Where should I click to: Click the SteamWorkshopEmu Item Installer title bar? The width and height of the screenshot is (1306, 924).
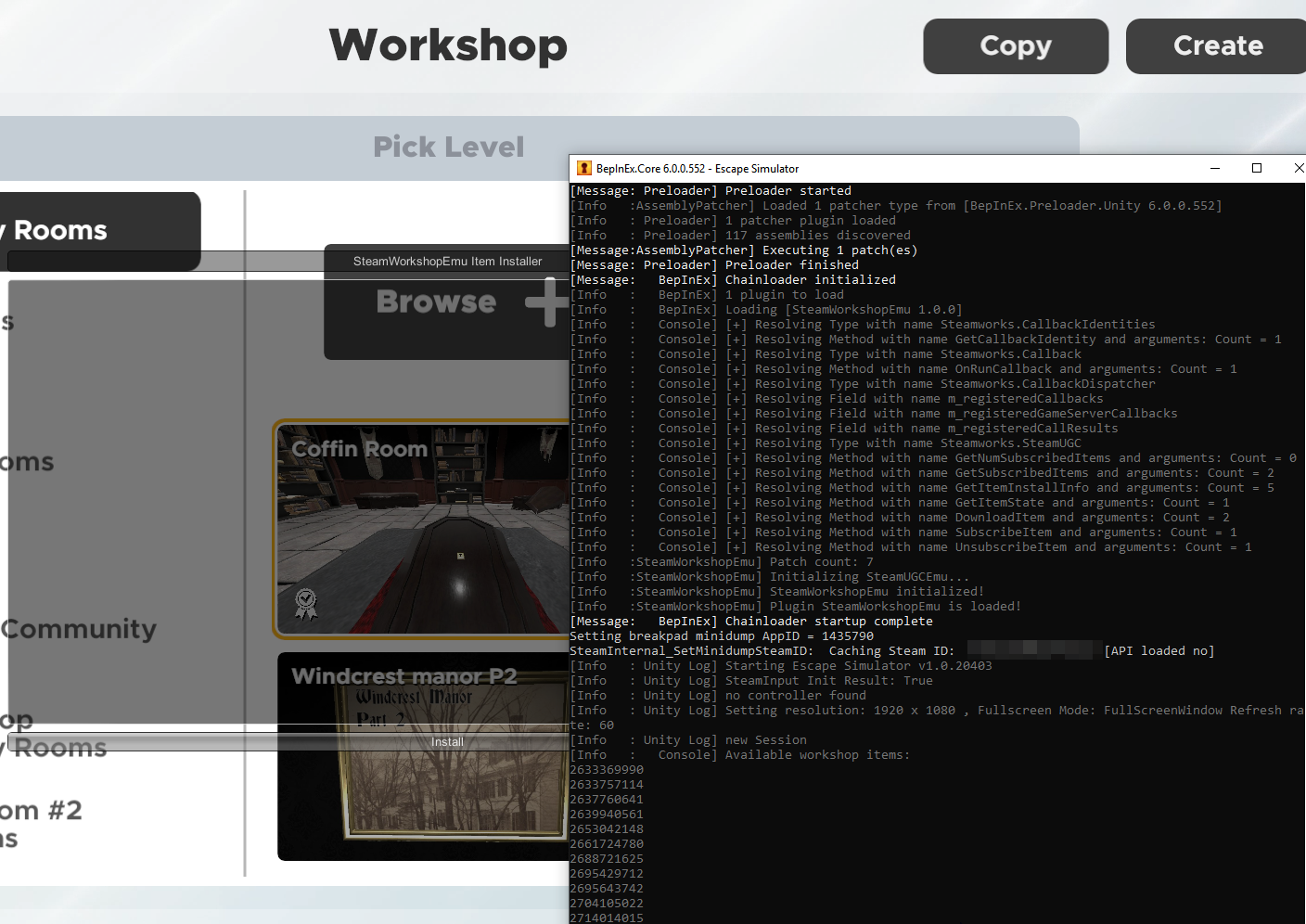pyautogui.click(x=447, y=262)
